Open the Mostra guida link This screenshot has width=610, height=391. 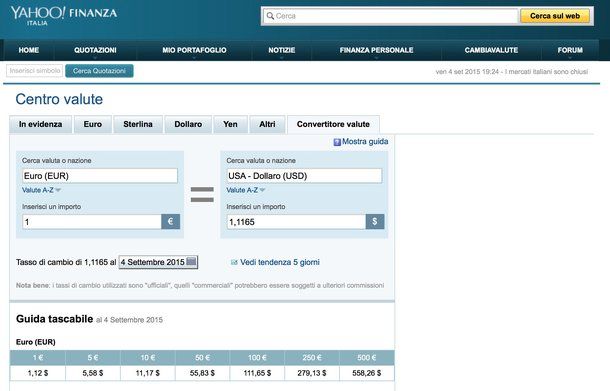[x=365, y=142]
